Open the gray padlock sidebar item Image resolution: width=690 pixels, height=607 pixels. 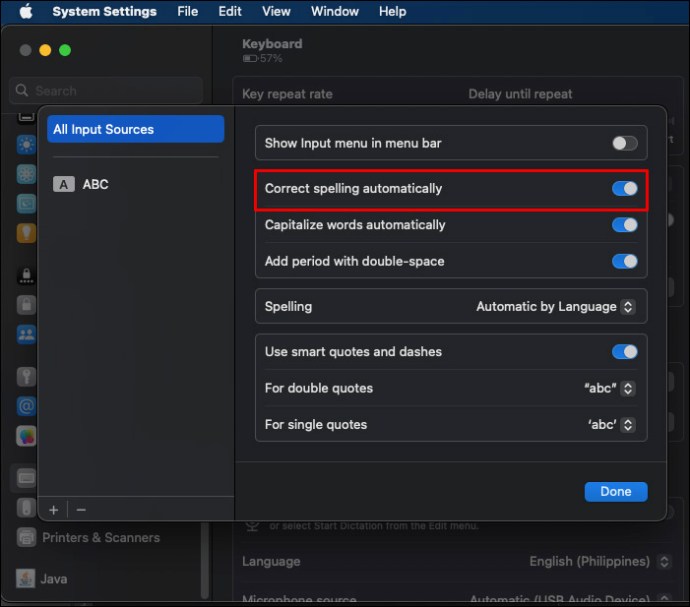pyautogui.click(x=26, y=305)
